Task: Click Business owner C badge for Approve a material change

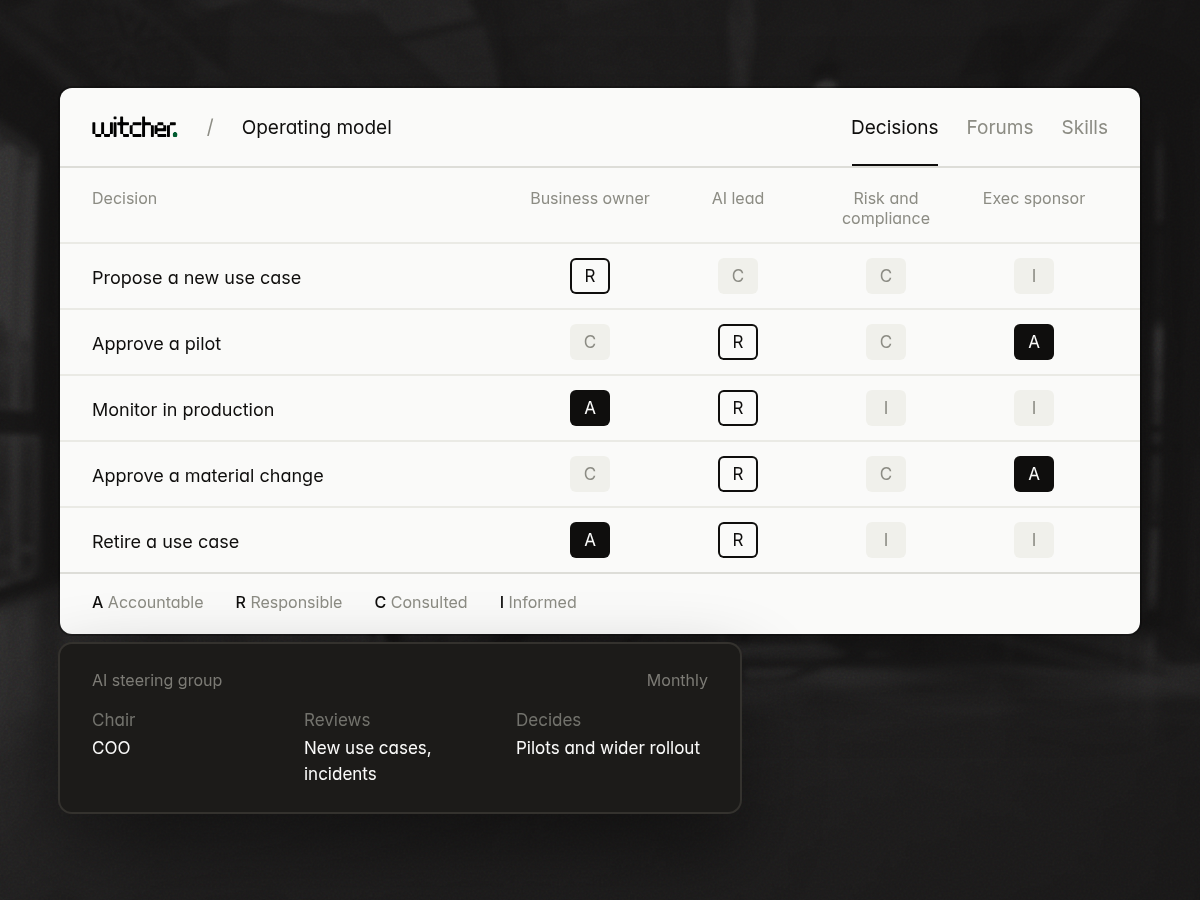Action: tap(590, 474)
